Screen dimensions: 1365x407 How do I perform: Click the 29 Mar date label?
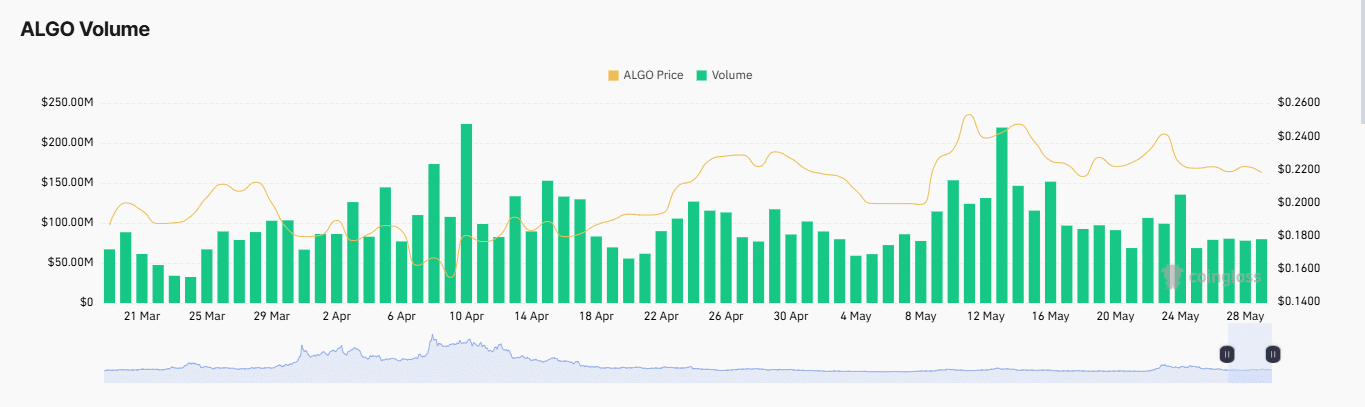[x=271, y=316]
